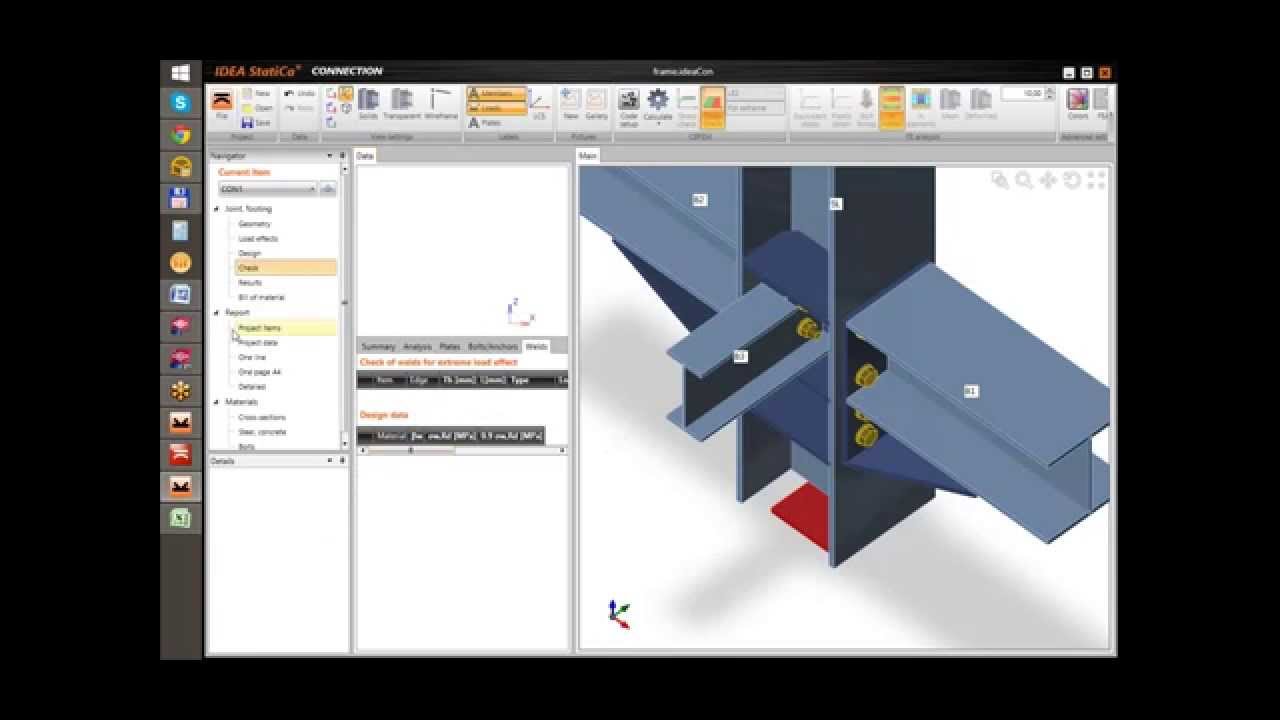Create New picture

pyautogui.click(x=571, y=104)
